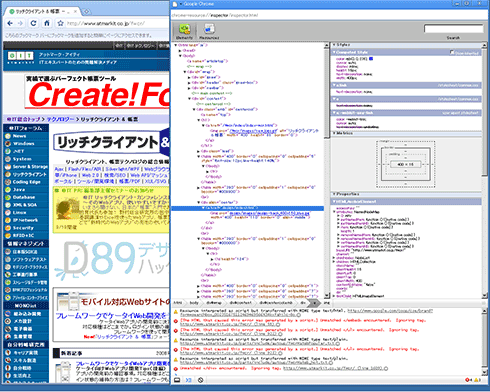Click the テクノロジー breadcrumb link on the page

(60, 119)
